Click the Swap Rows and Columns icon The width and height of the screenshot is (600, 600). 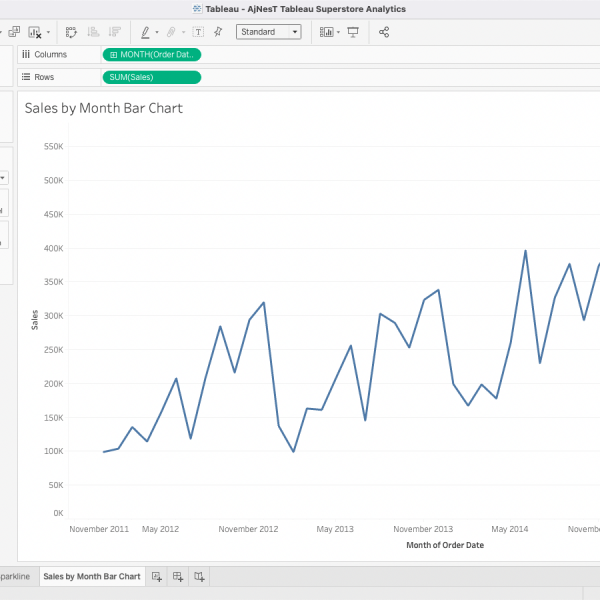click(72, 32)
